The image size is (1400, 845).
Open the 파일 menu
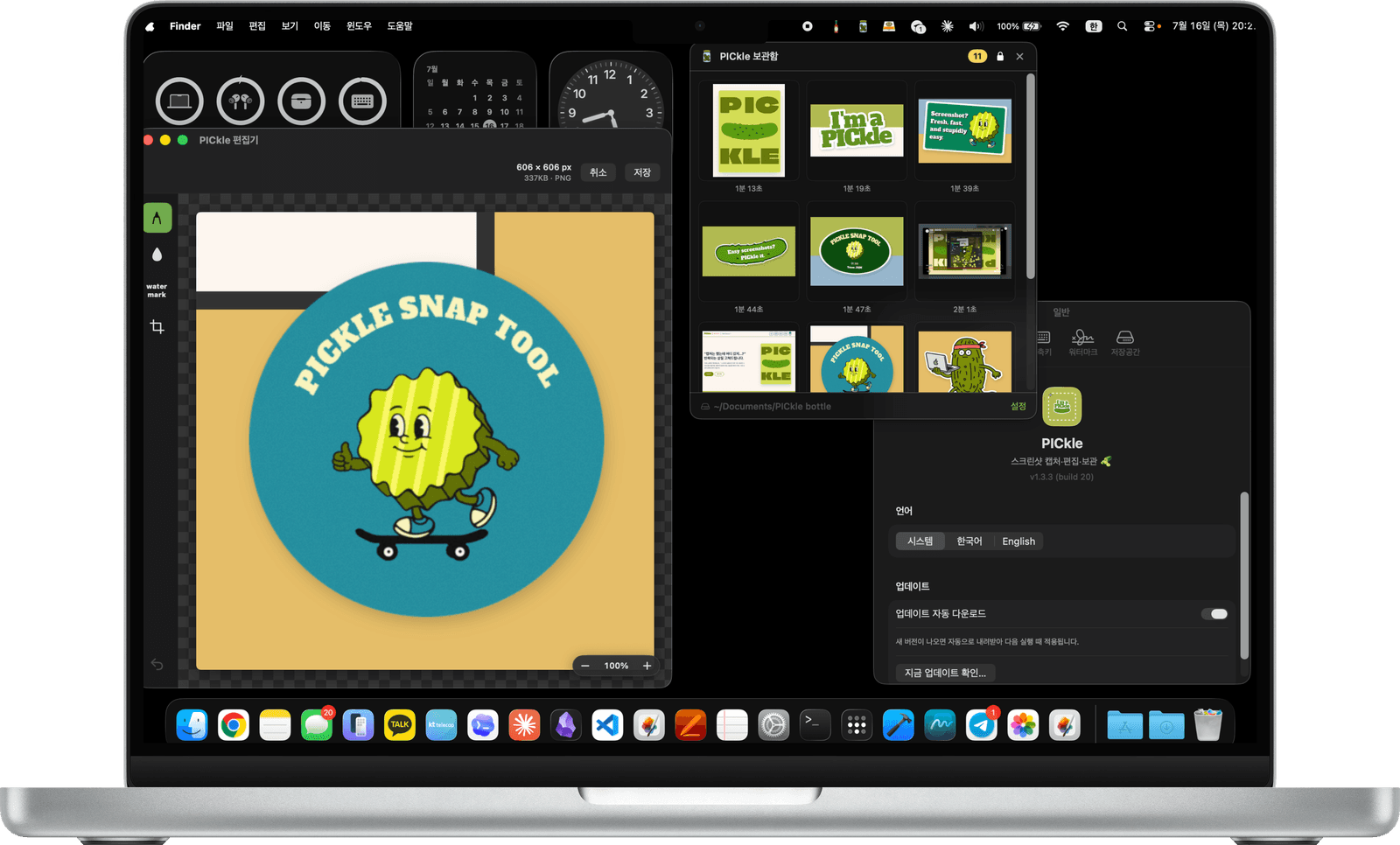(225, 26)
